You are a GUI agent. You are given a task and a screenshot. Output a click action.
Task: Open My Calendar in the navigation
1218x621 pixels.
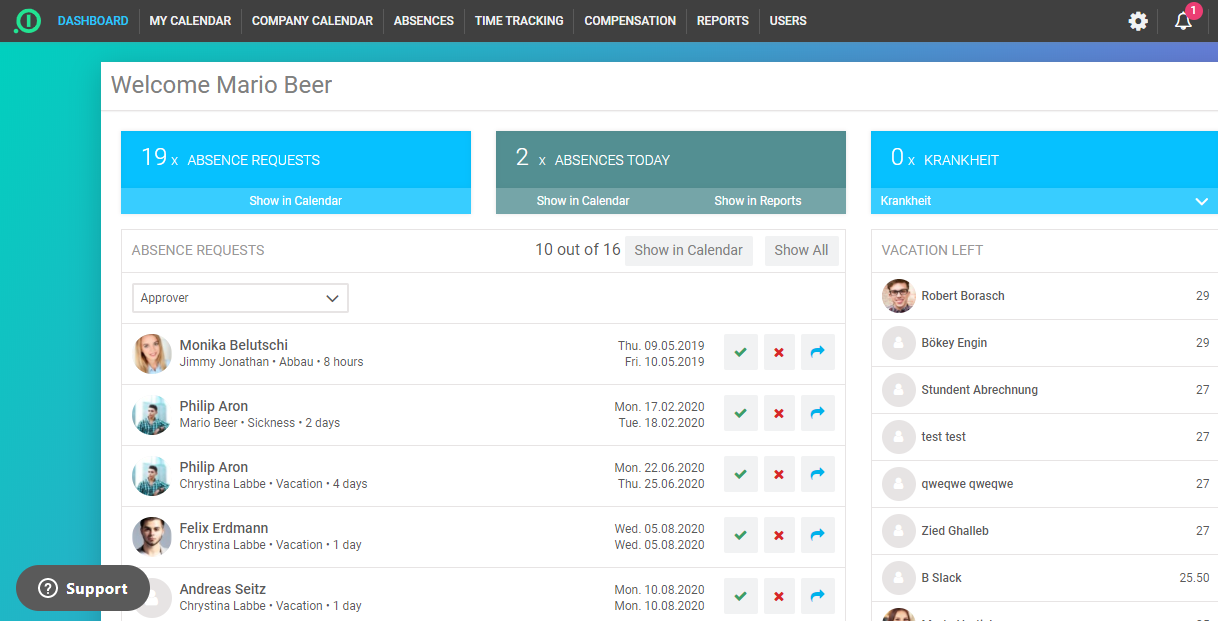coord(190,21)
